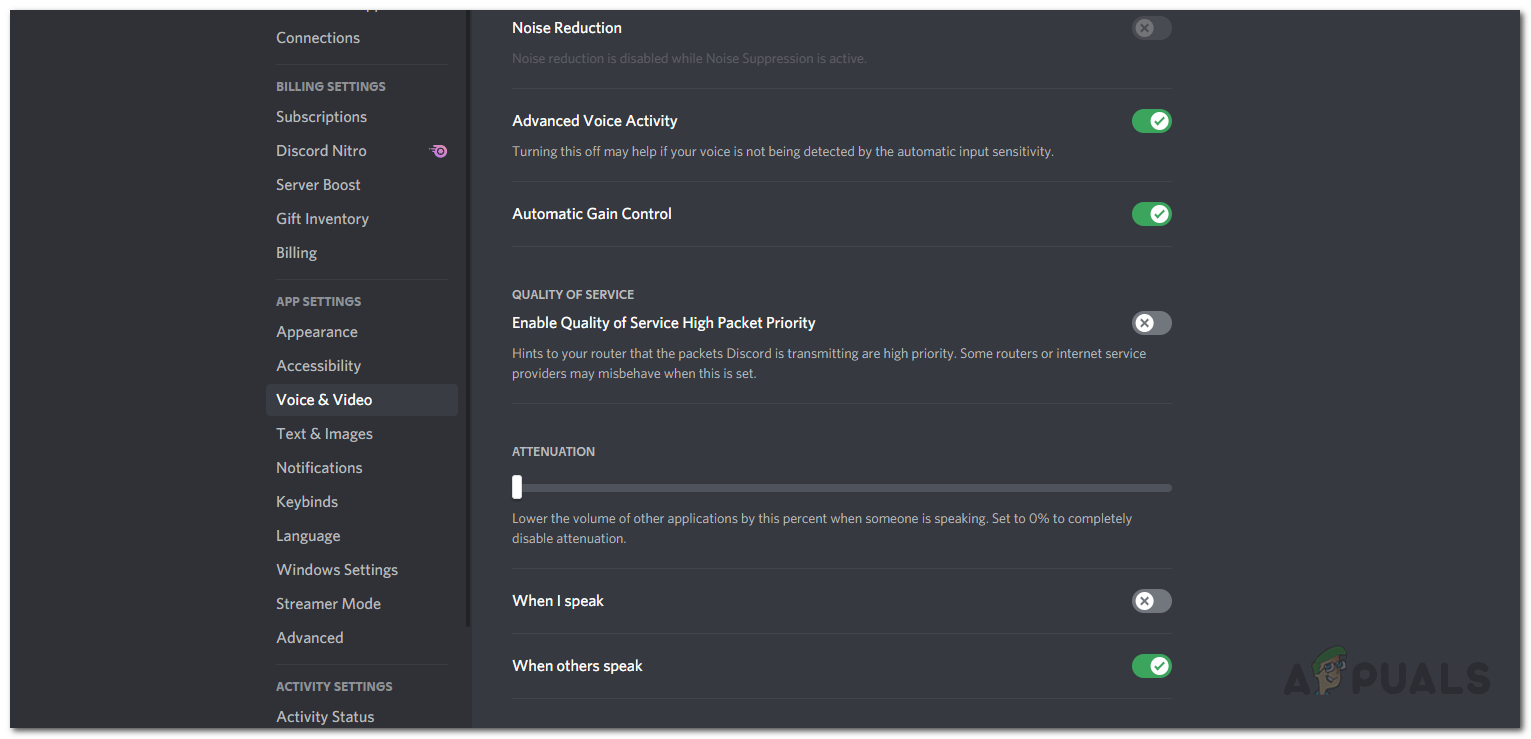1531x739 pixels.
Task: Open Streamer Mode settings
Action: click(x=328, y=604)
